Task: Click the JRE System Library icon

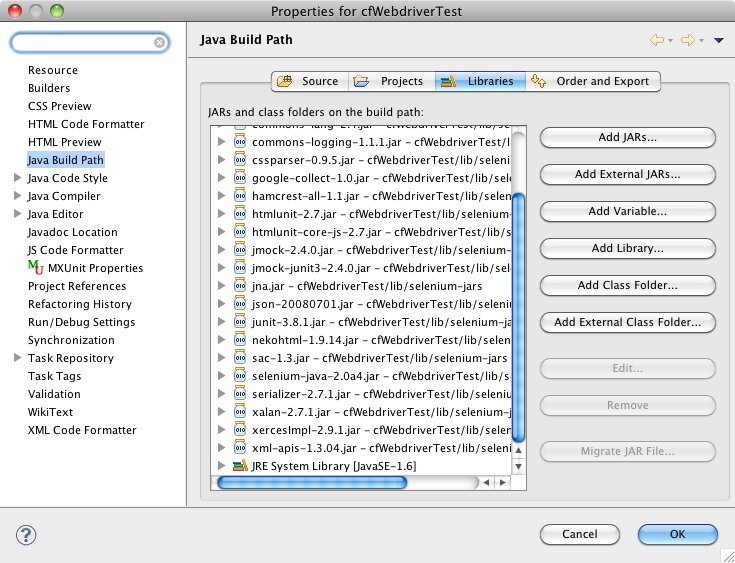Action: [x=240, y=466]
